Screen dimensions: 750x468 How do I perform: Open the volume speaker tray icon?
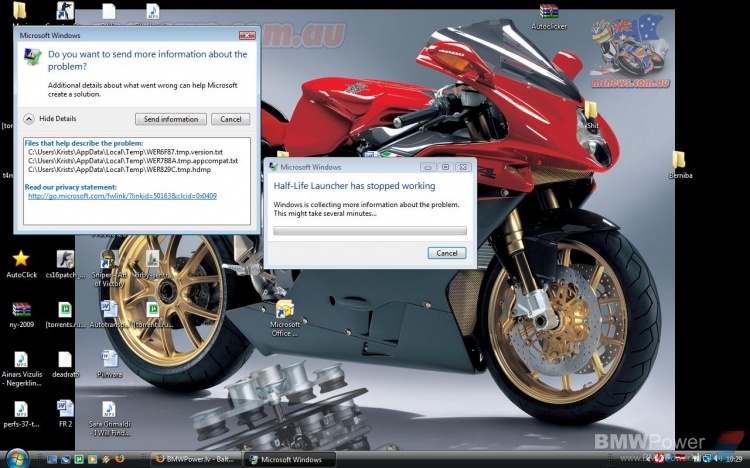[x=717, y=458]
